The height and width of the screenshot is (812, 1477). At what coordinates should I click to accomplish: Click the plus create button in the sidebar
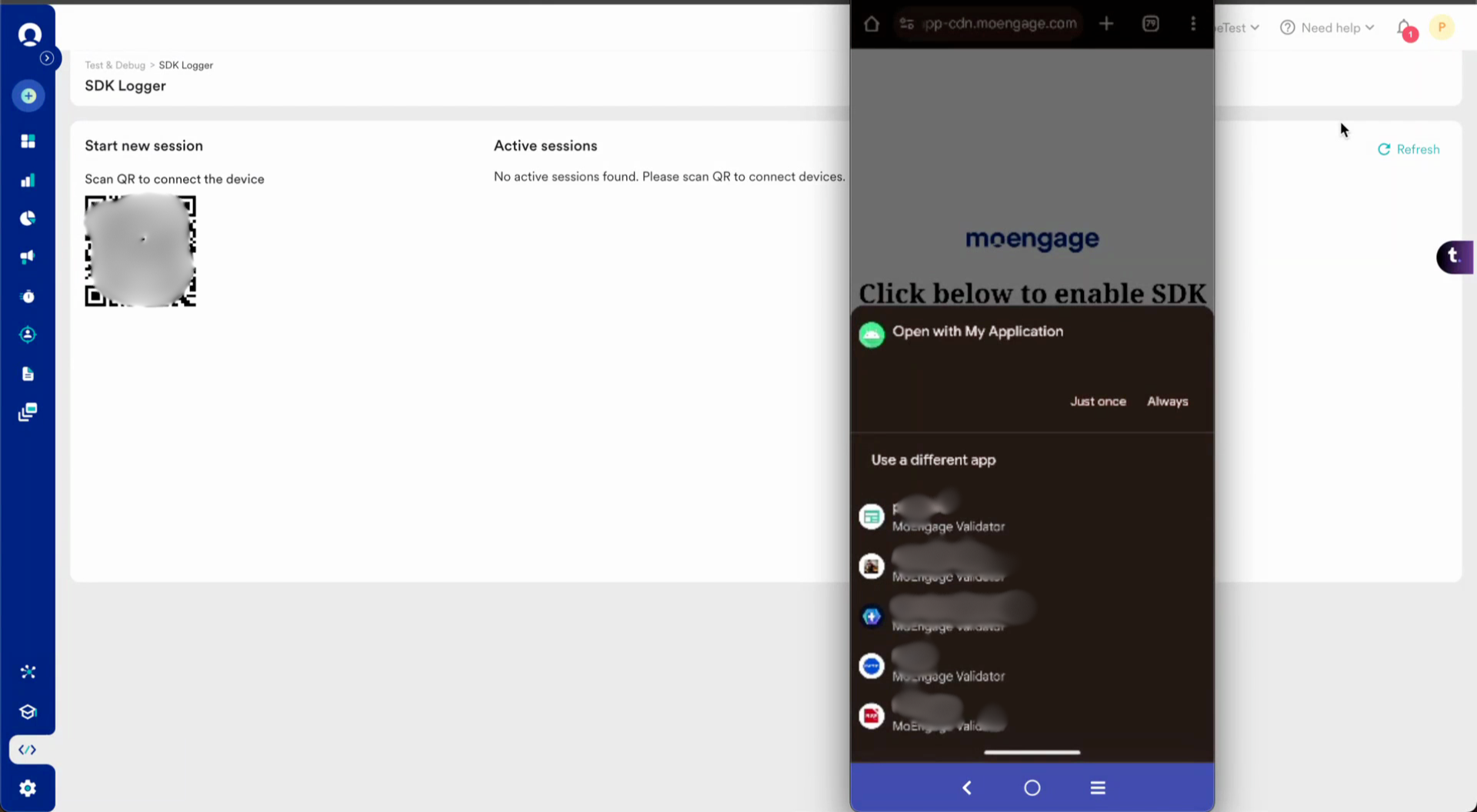28,96
